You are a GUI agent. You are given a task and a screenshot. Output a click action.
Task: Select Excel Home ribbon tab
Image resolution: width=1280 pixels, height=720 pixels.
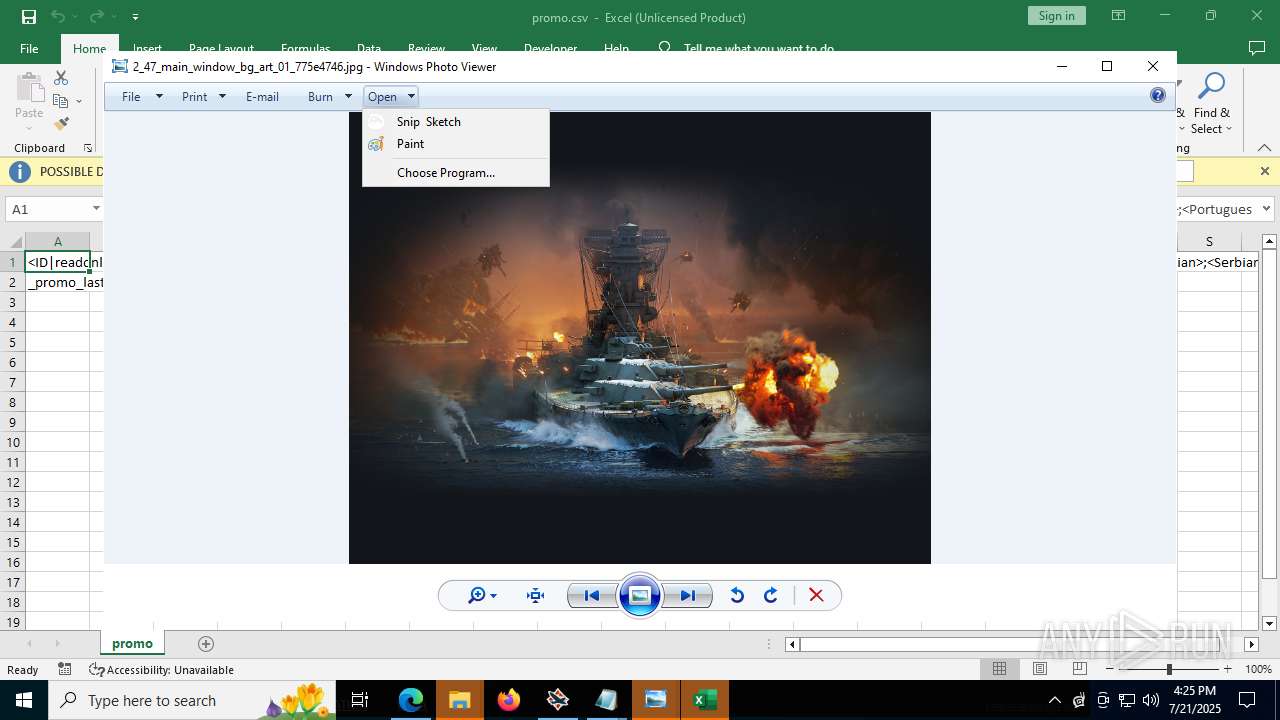(x=89, y=48)
